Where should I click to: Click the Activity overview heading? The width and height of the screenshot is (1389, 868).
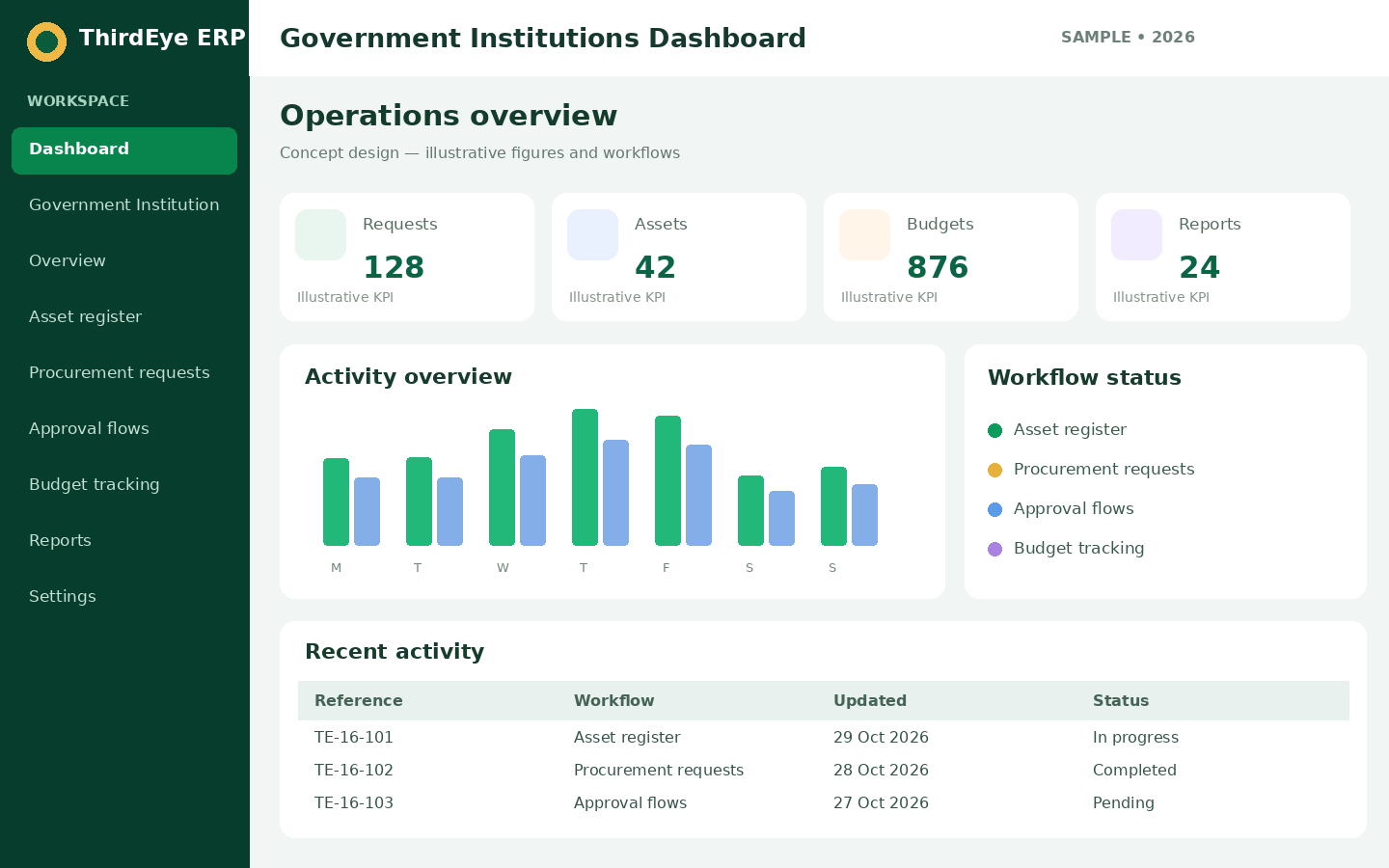[x=408, y=377]
